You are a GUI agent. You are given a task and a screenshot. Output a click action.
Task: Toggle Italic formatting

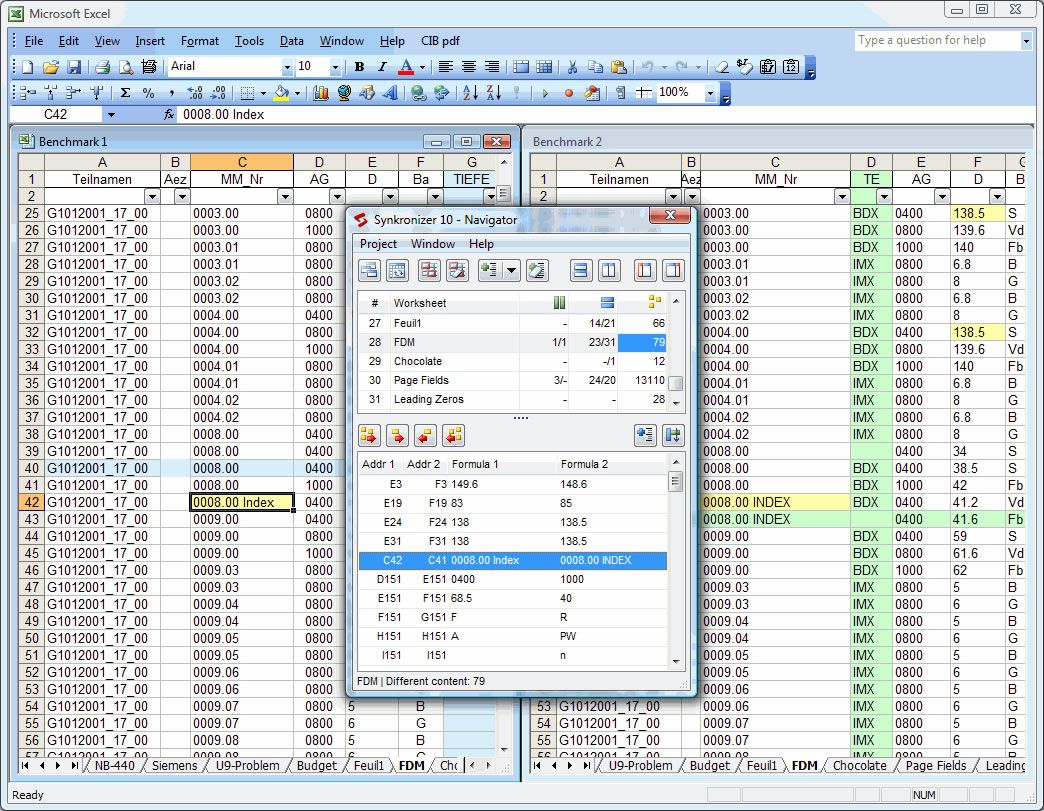tap(384, 67)
